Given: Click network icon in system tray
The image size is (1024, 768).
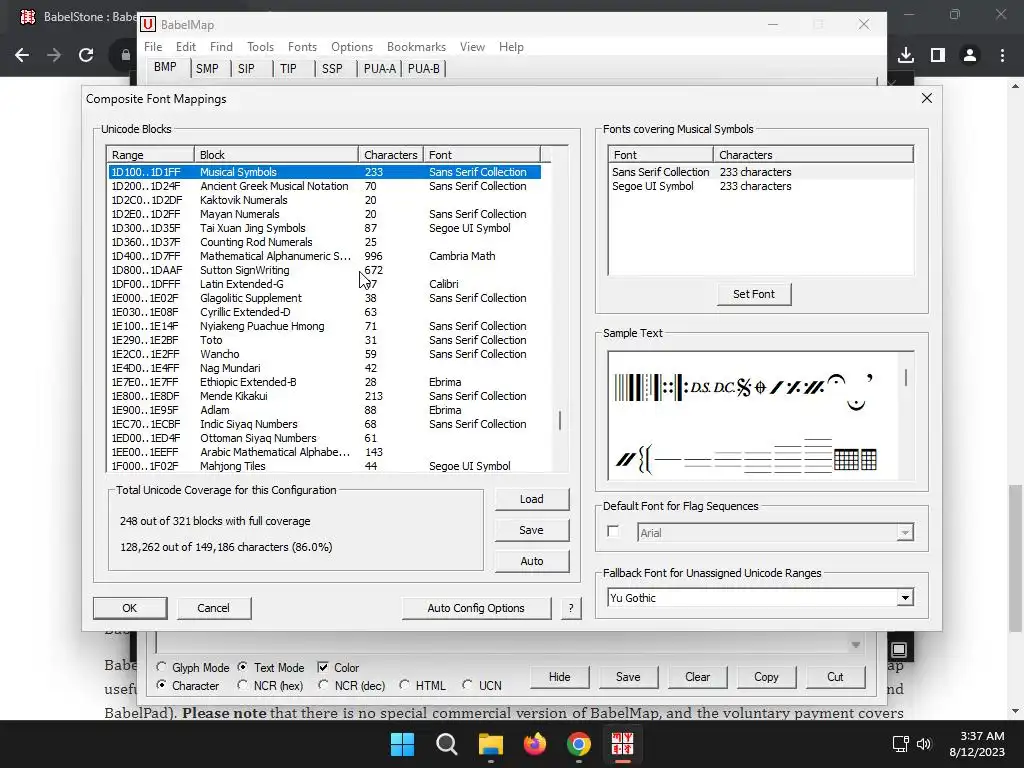Looking at the screenshot, I should pyautogui.click(x=901, y=744).
